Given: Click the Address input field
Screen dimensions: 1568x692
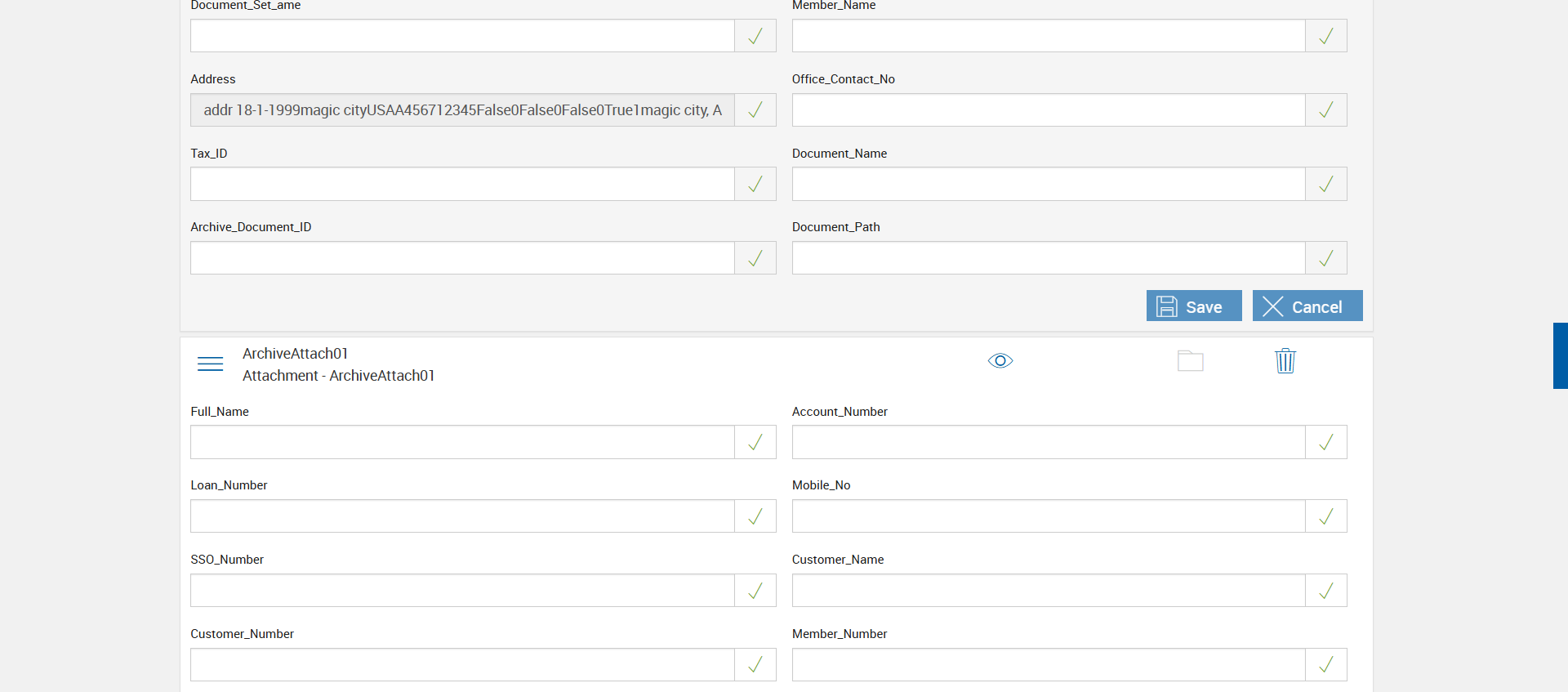Looking at the screenshot, I should click(x=462, y=109).
